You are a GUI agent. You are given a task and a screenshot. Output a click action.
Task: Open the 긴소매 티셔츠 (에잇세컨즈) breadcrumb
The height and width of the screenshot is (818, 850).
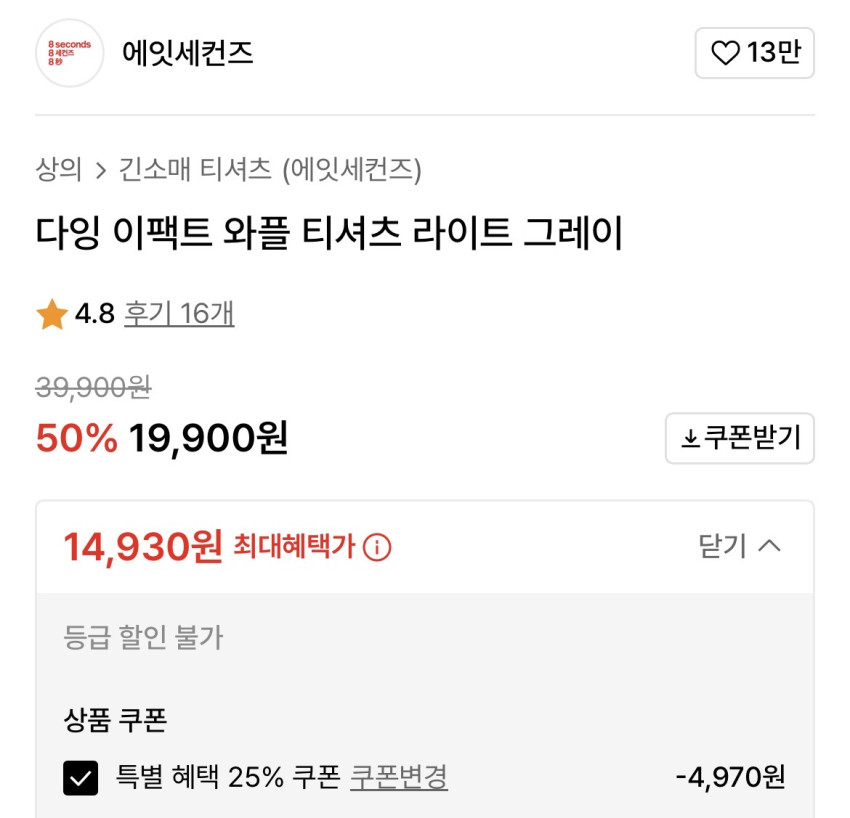pyautogui.click(x=270, y=170)
